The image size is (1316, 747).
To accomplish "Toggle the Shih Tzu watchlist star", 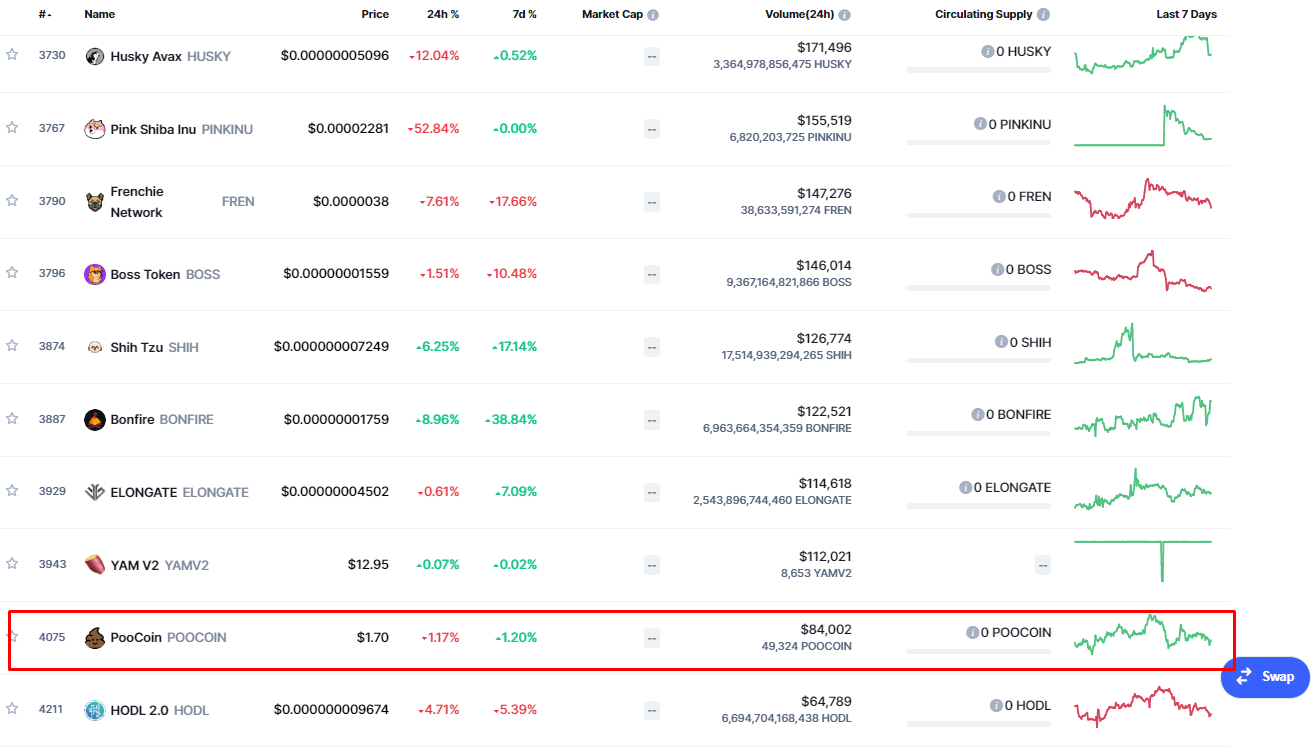I will point(12,345).
